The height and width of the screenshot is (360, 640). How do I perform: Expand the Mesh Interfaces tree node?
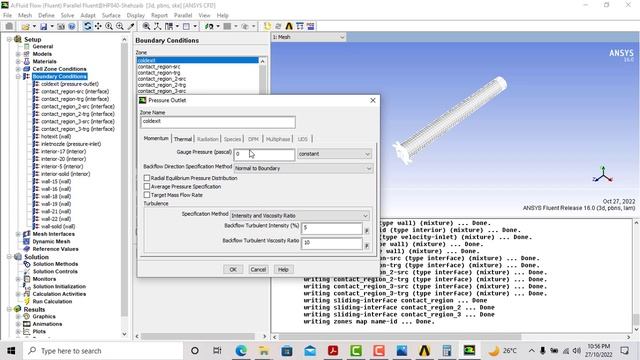coord(18,234)
